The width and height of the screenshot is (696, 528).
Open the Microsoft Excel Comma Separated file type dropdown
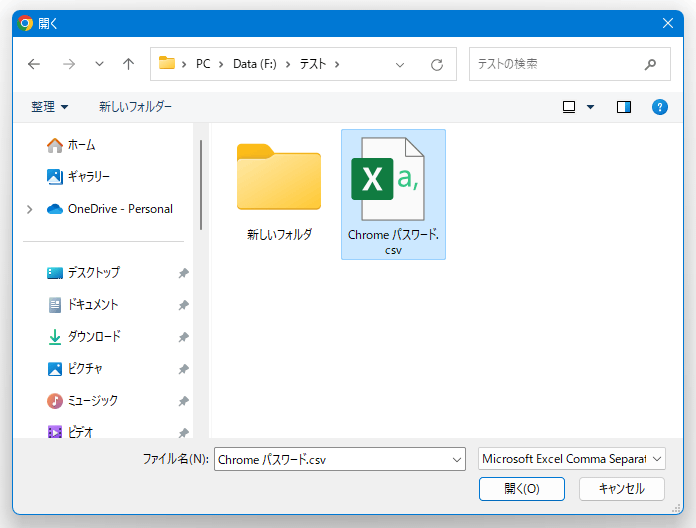[x=572, y=459]
